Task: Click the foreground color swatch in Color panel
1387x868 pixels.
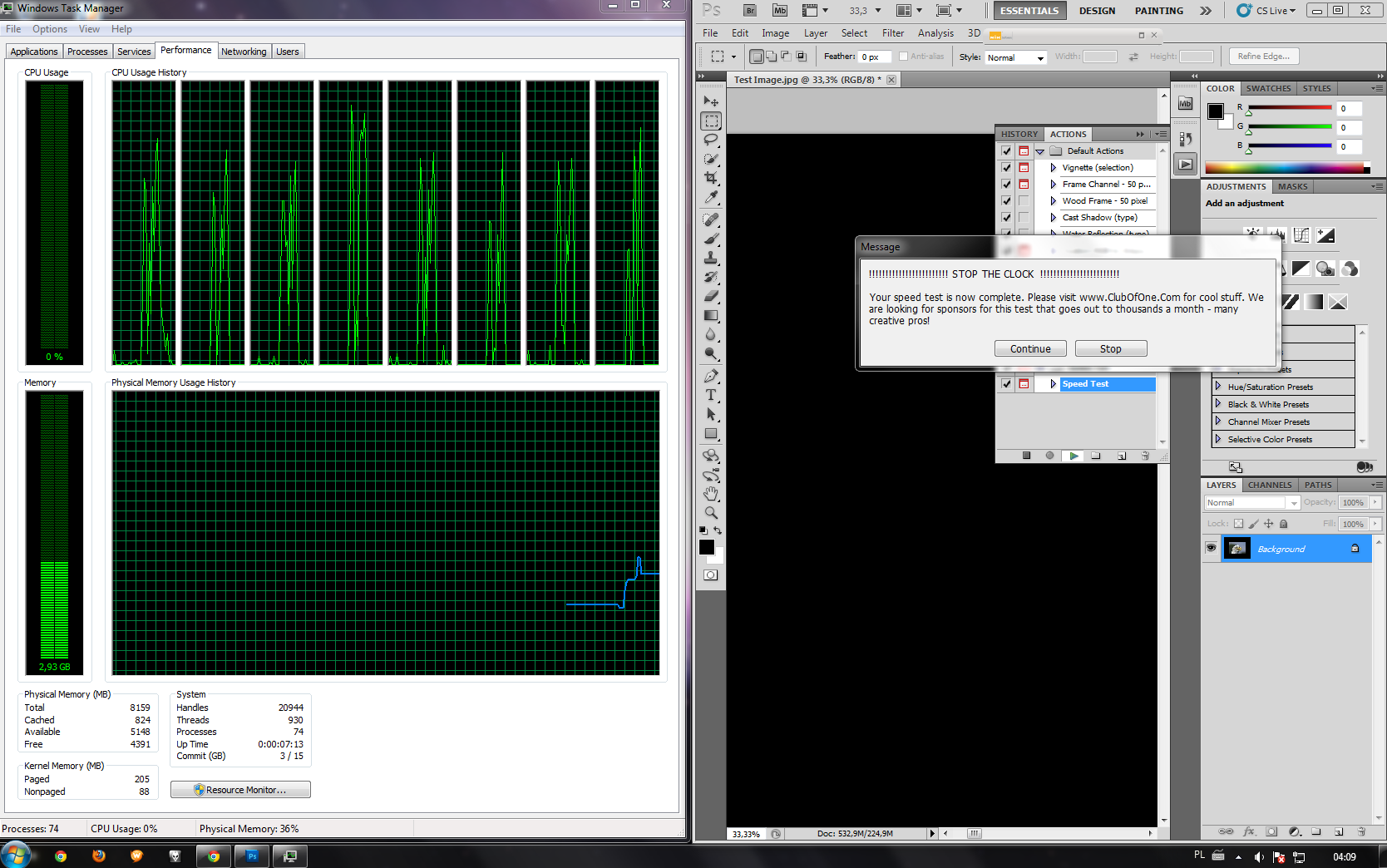Action: 1215,111
